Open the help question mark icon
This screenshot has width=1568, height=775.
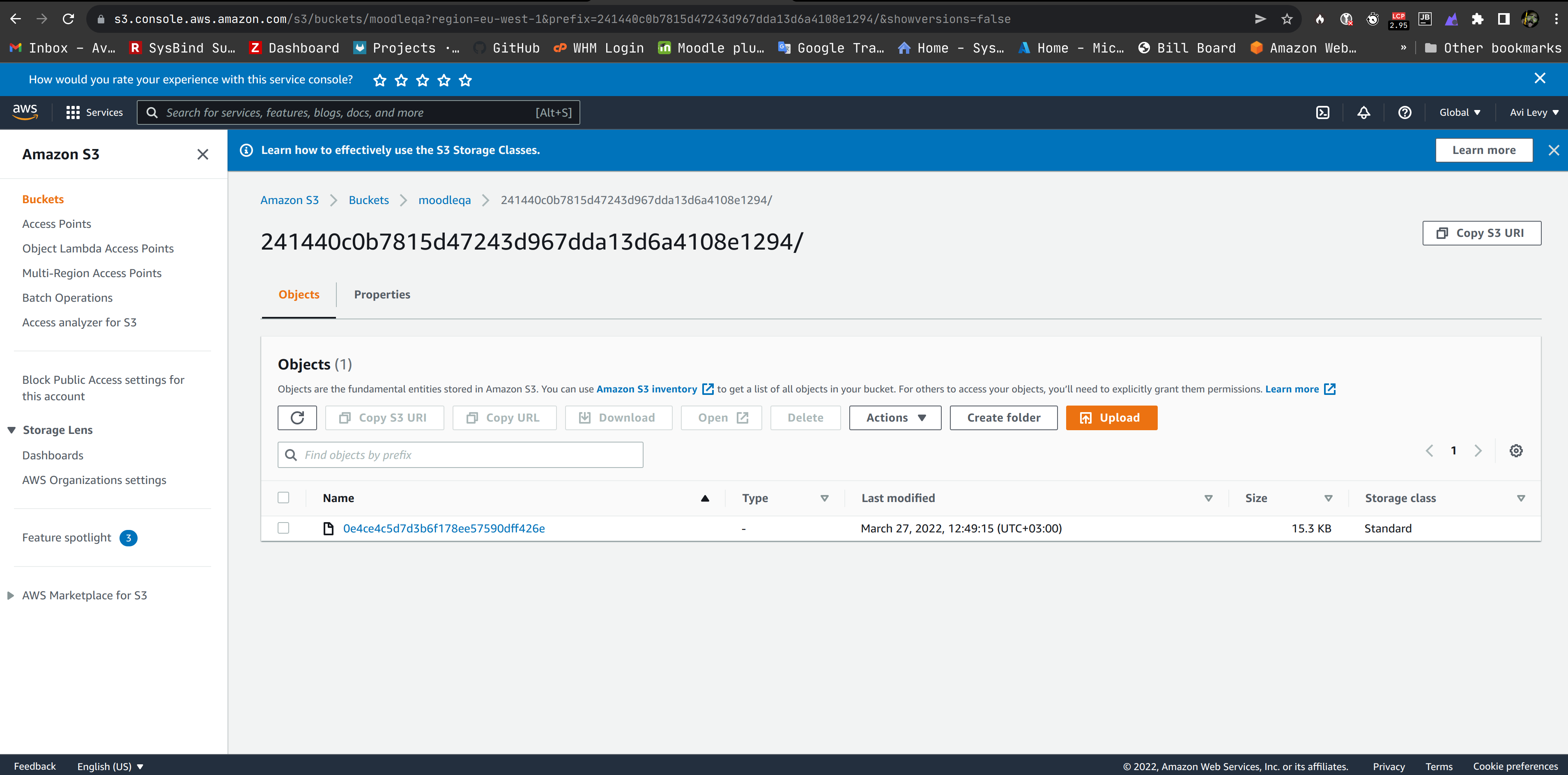1404,112
